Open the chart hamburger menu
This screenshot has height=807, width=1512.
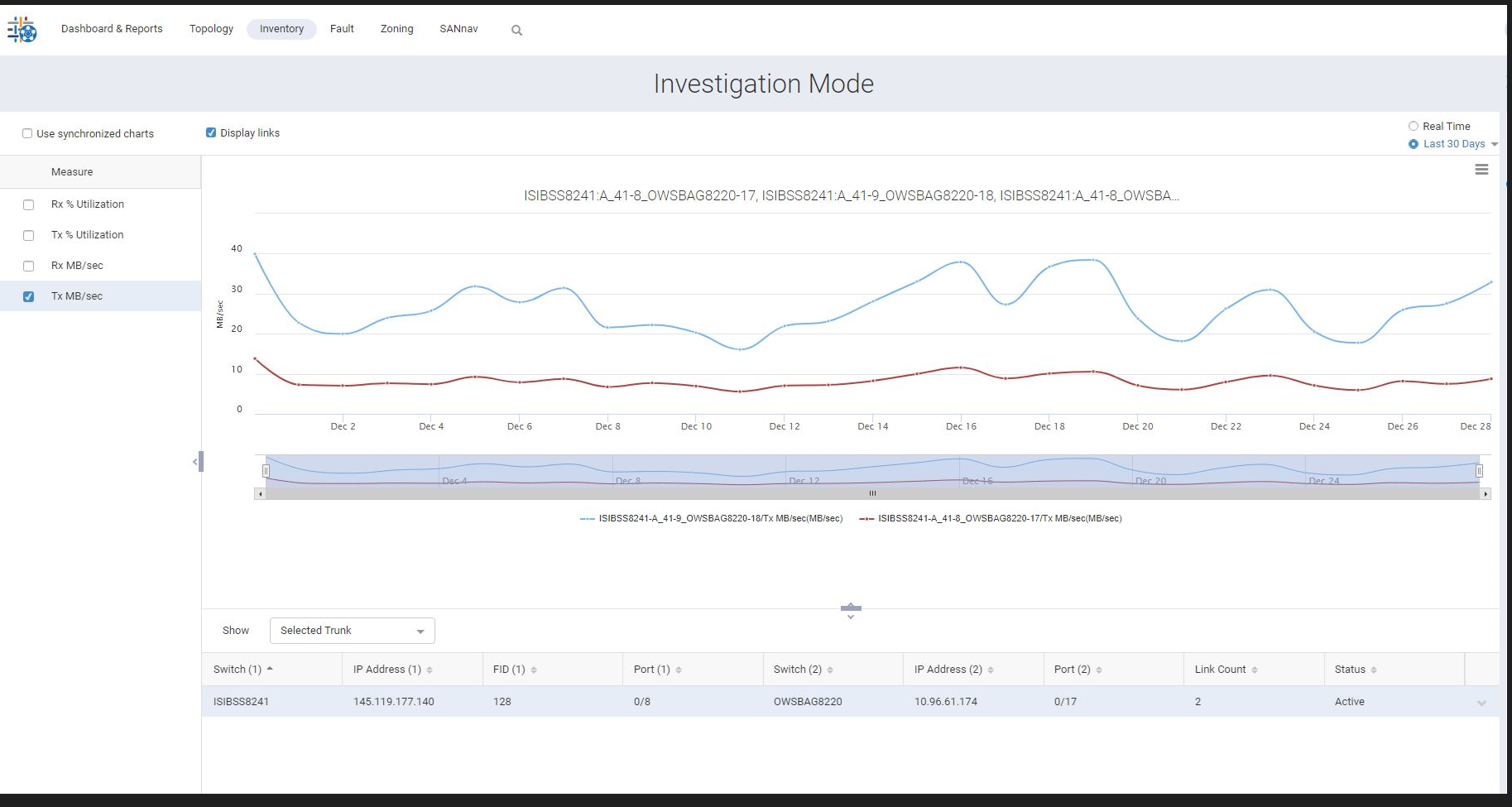coord(1481,170)
